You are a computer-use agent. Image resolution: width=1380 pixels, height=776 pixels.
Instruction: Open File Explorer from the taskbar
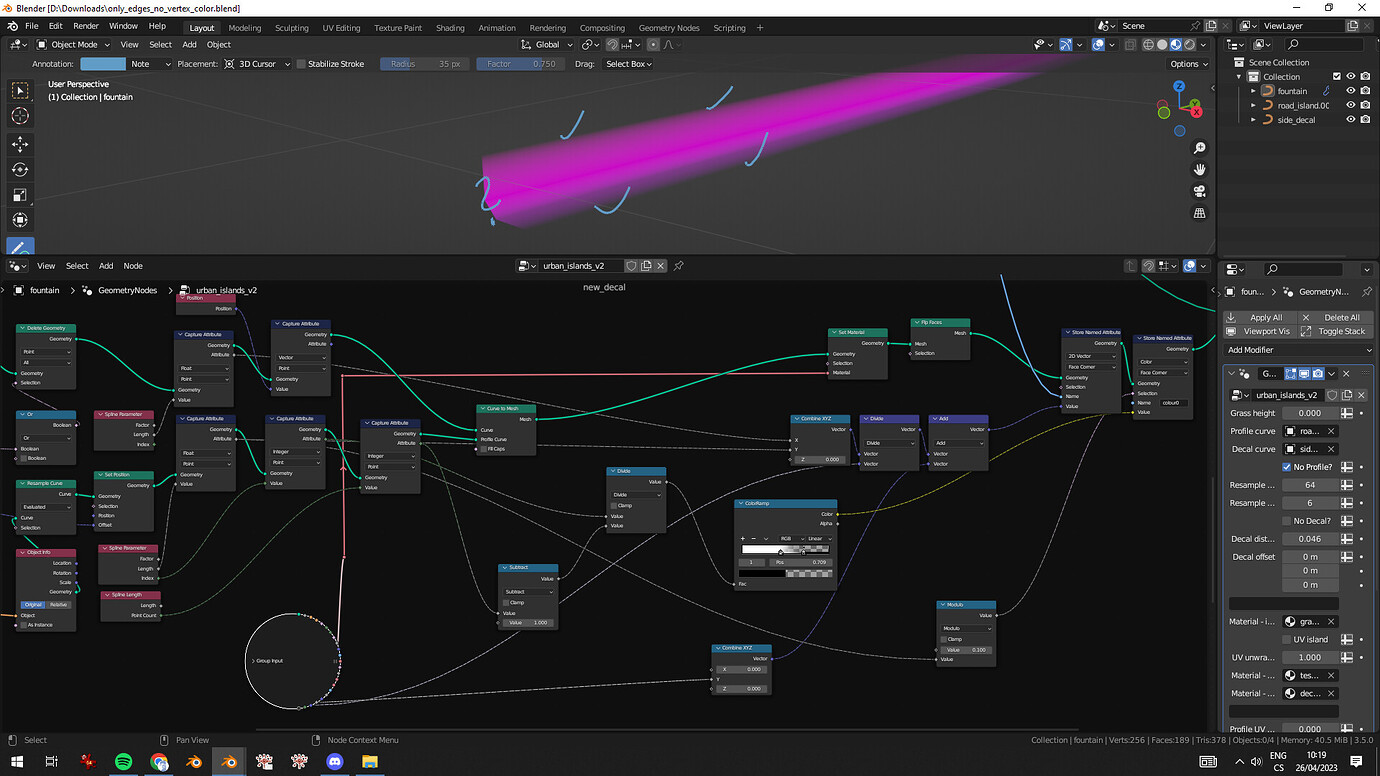(x=369, y=762)
